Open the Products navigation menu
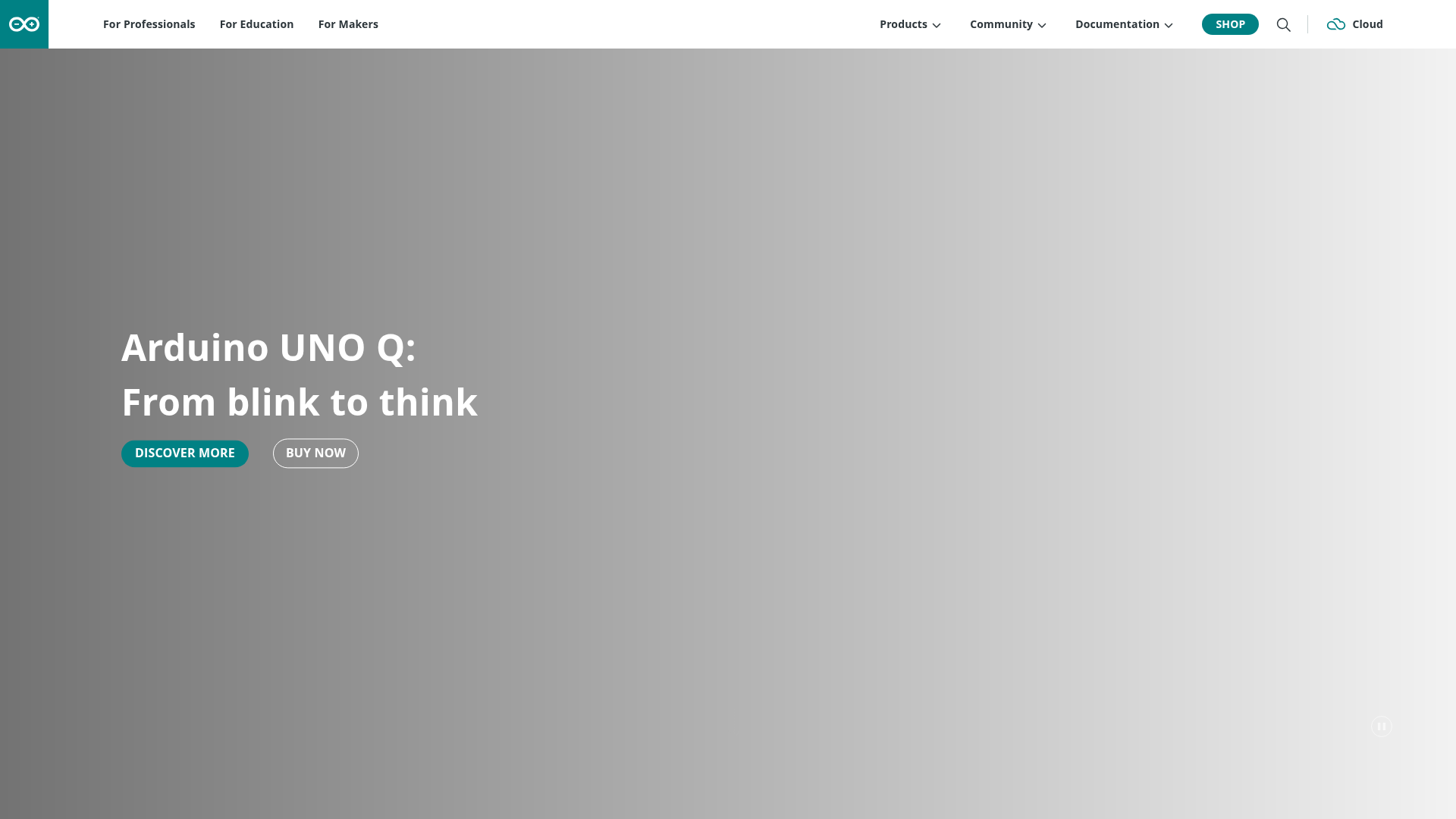Viewport: 1456px width, 819px height. pyautogui.click(x=904, y=24)
